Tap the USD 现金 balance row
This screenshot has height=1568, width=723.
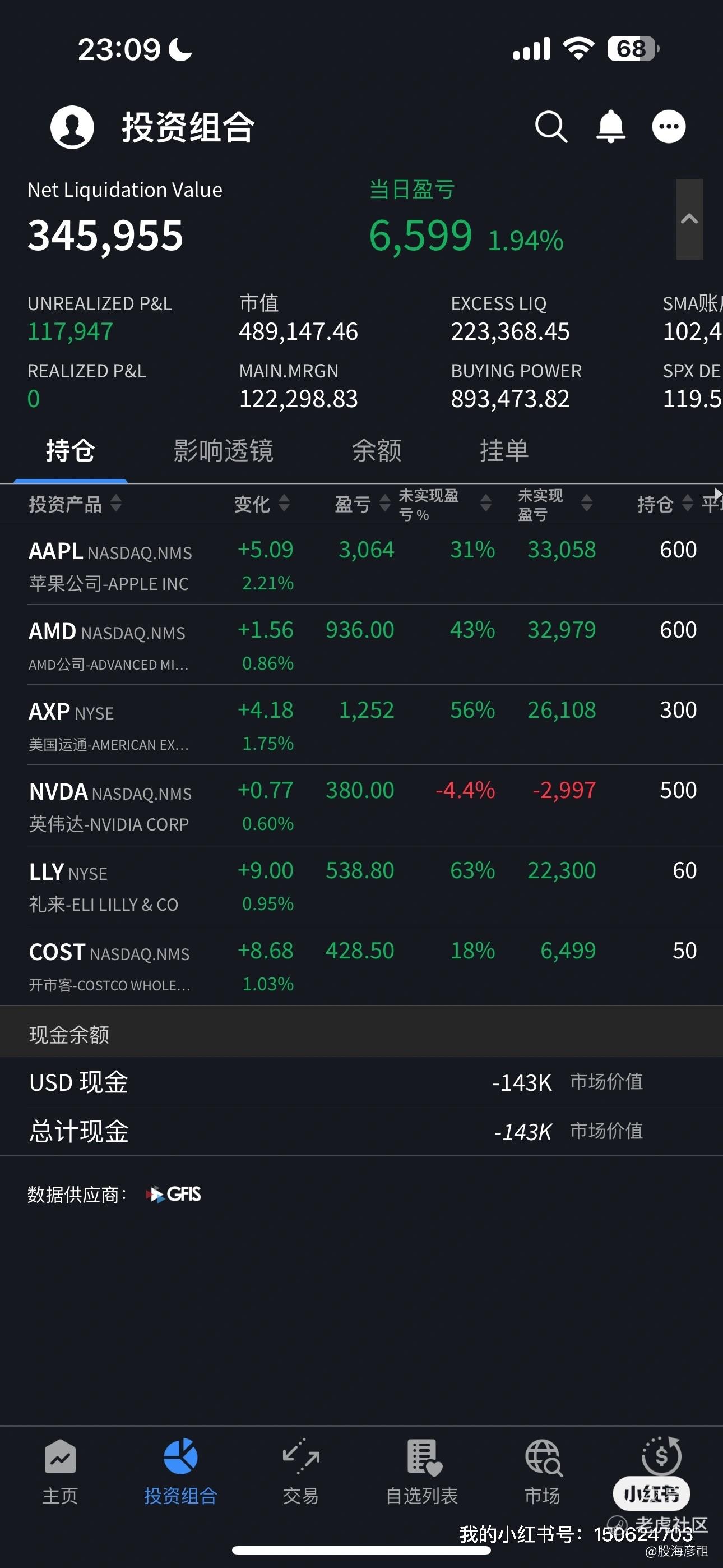(x=361, y=1082)
